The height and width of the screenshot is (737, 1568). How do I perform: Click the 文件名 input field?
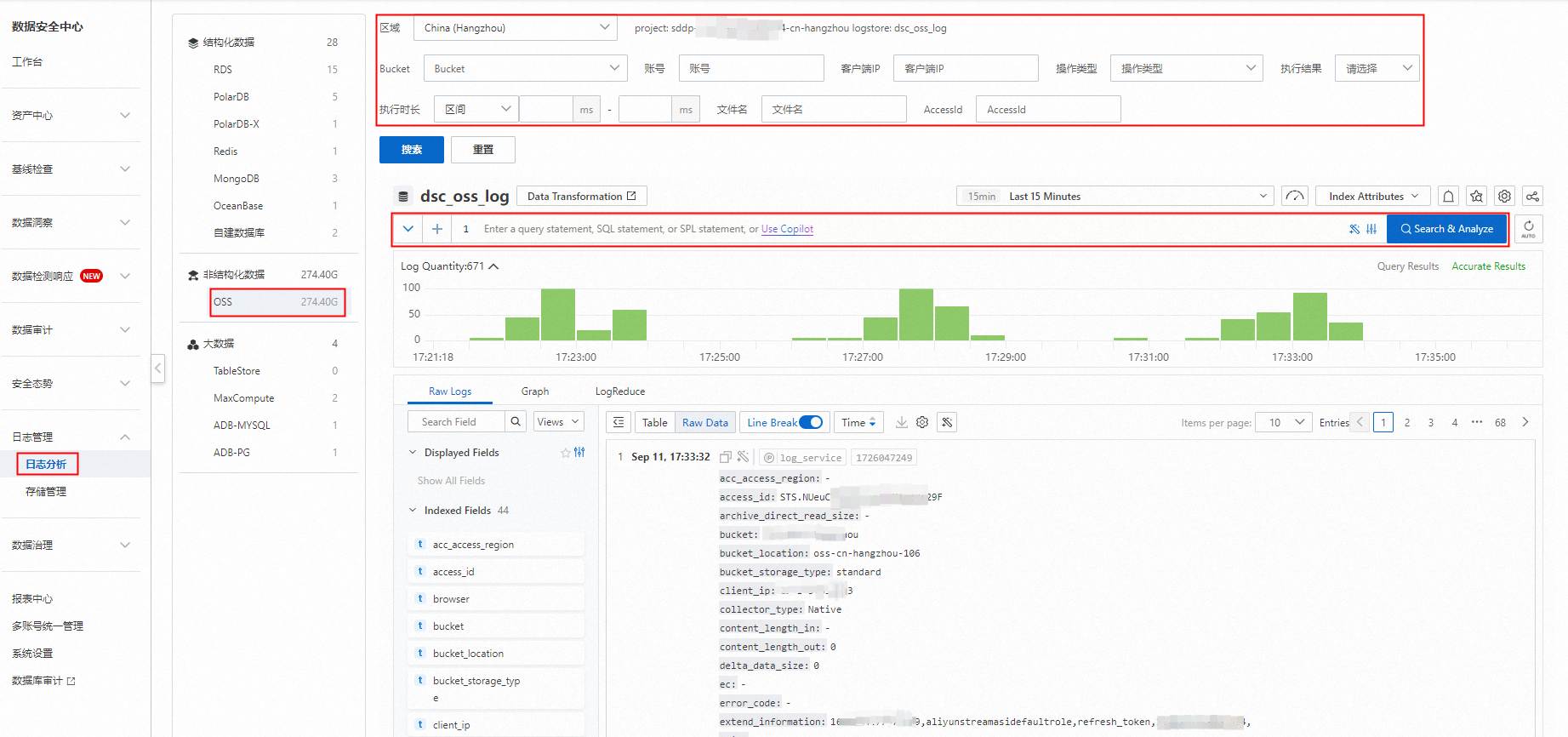click(834, 110)
